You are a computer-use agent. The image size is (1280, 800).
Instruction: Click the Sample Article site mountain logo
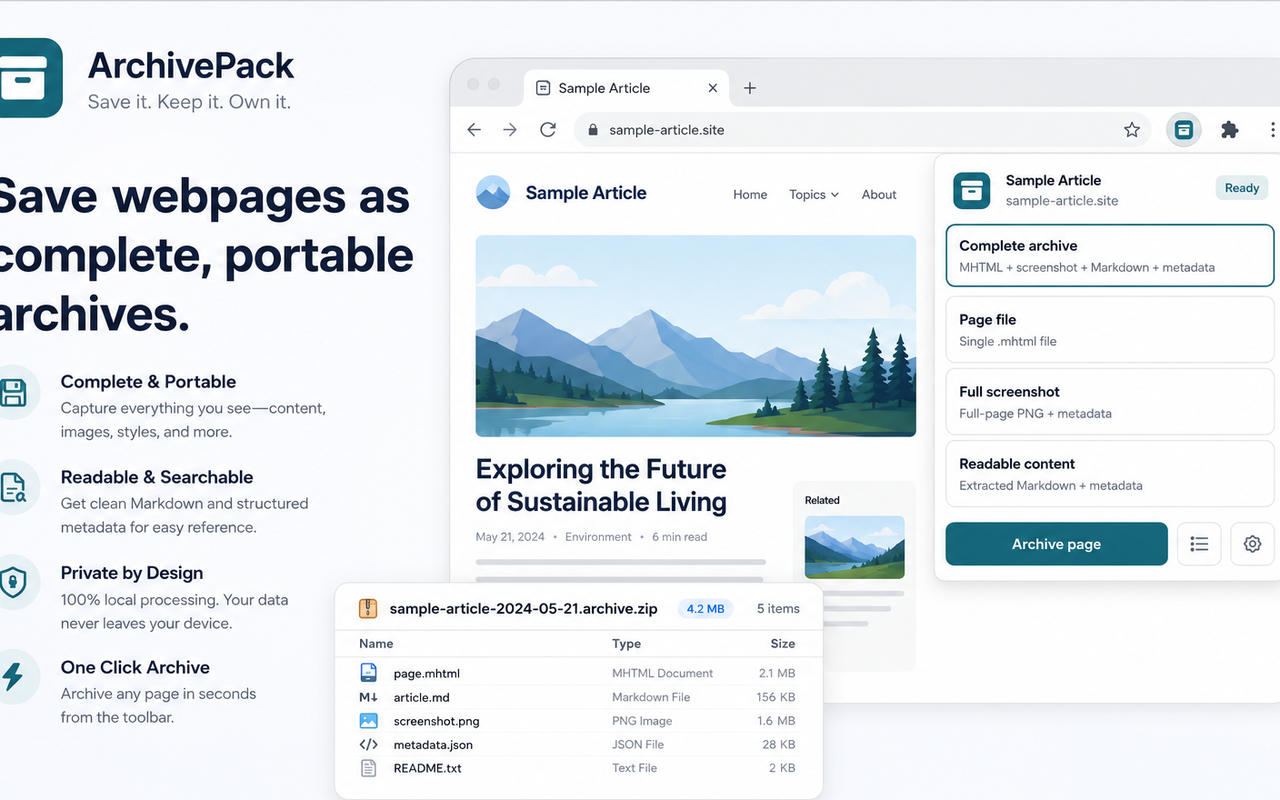493,193
